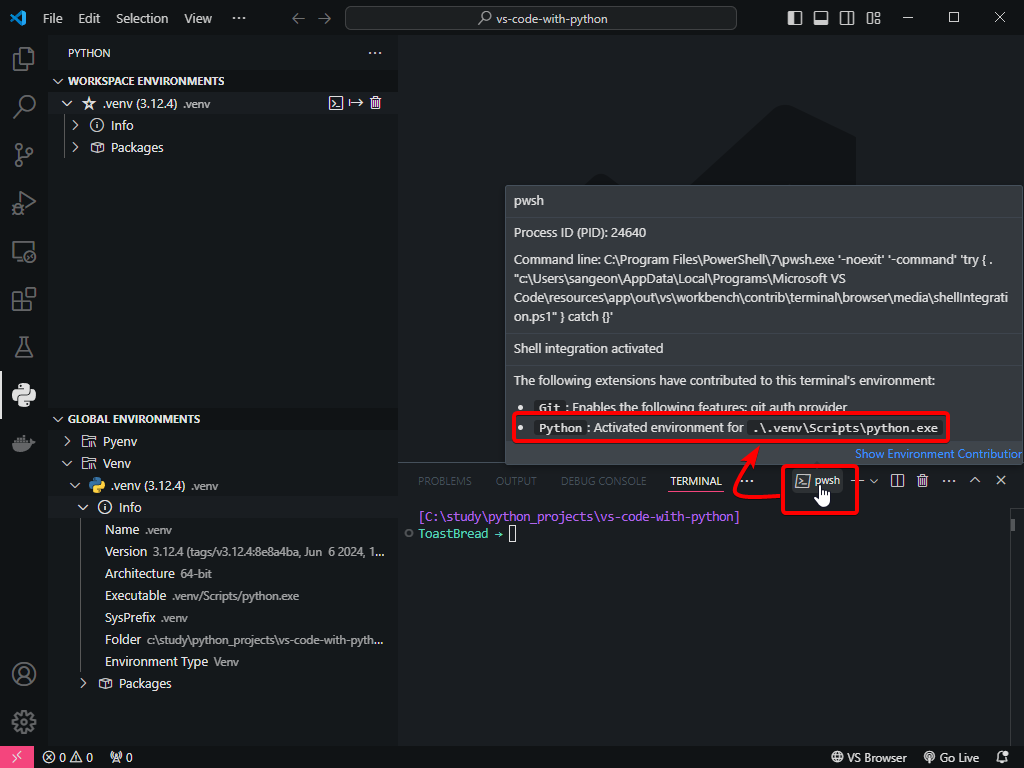
Task: Click the pwsh terminal label
Action: pos(827,480)
